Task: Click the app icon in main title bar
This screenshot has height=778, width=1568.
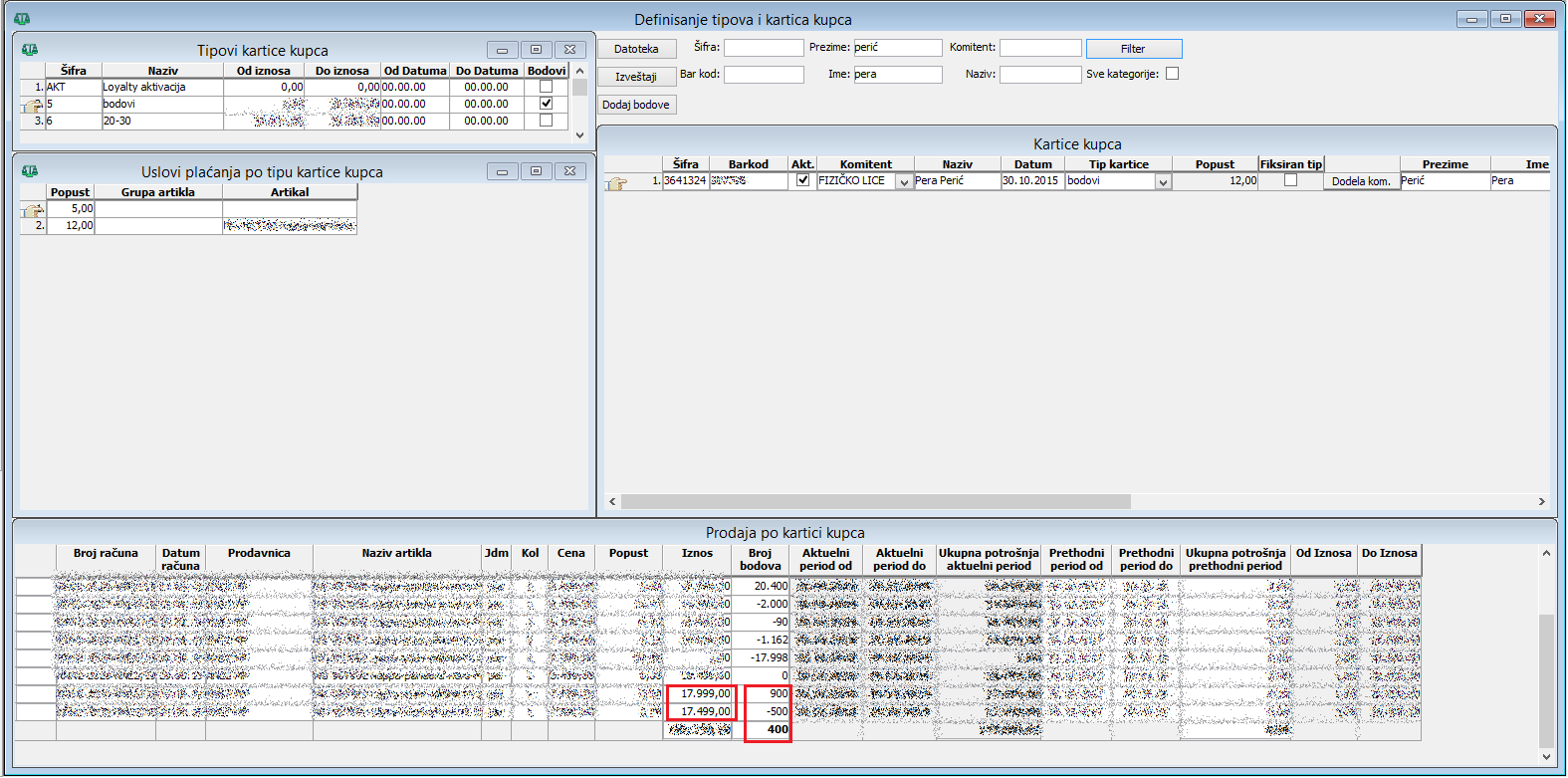Action: click(22, 19)
